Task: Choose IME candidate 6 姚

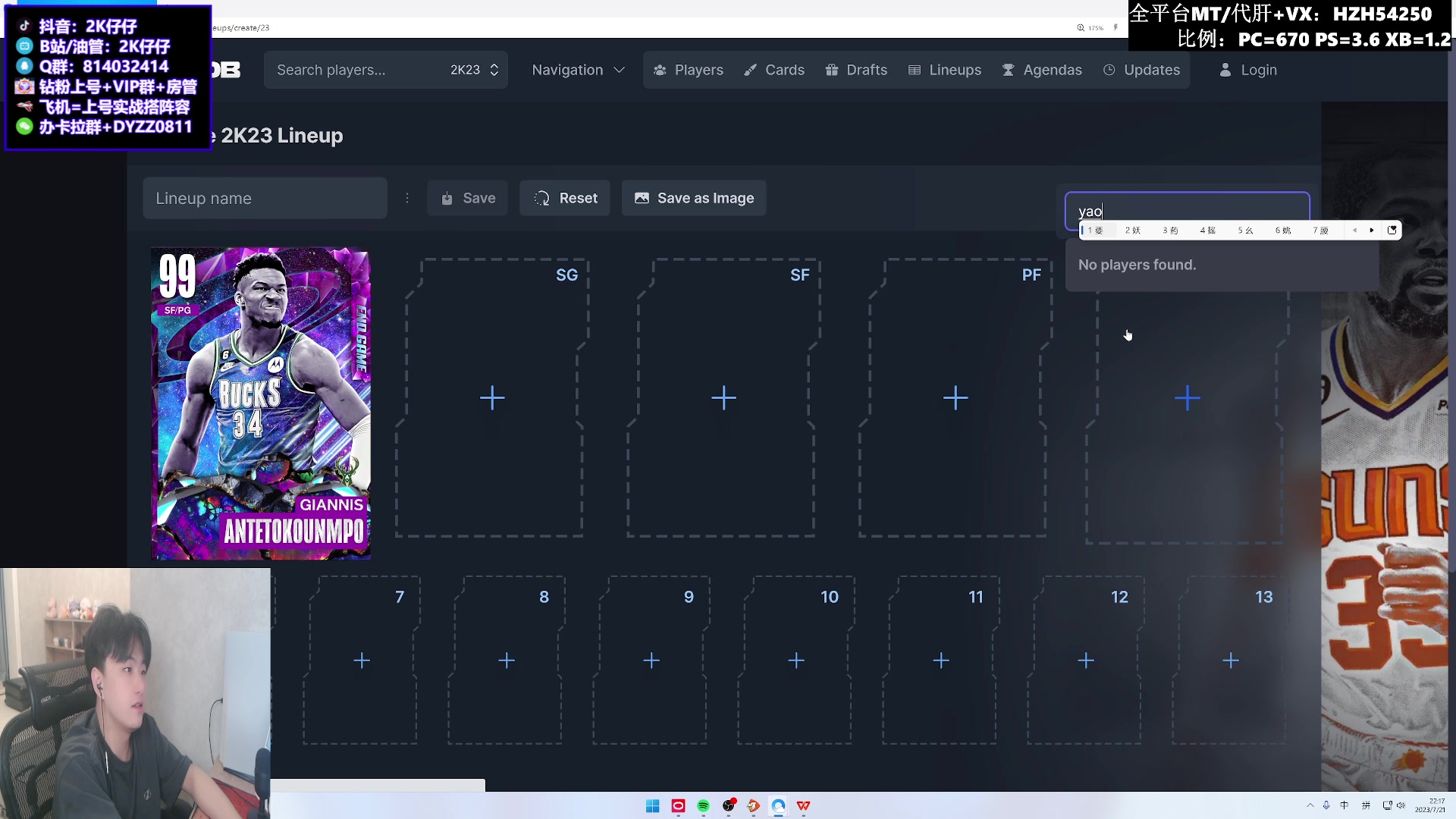Action: pyautogui.click(x=1283, y=231)
